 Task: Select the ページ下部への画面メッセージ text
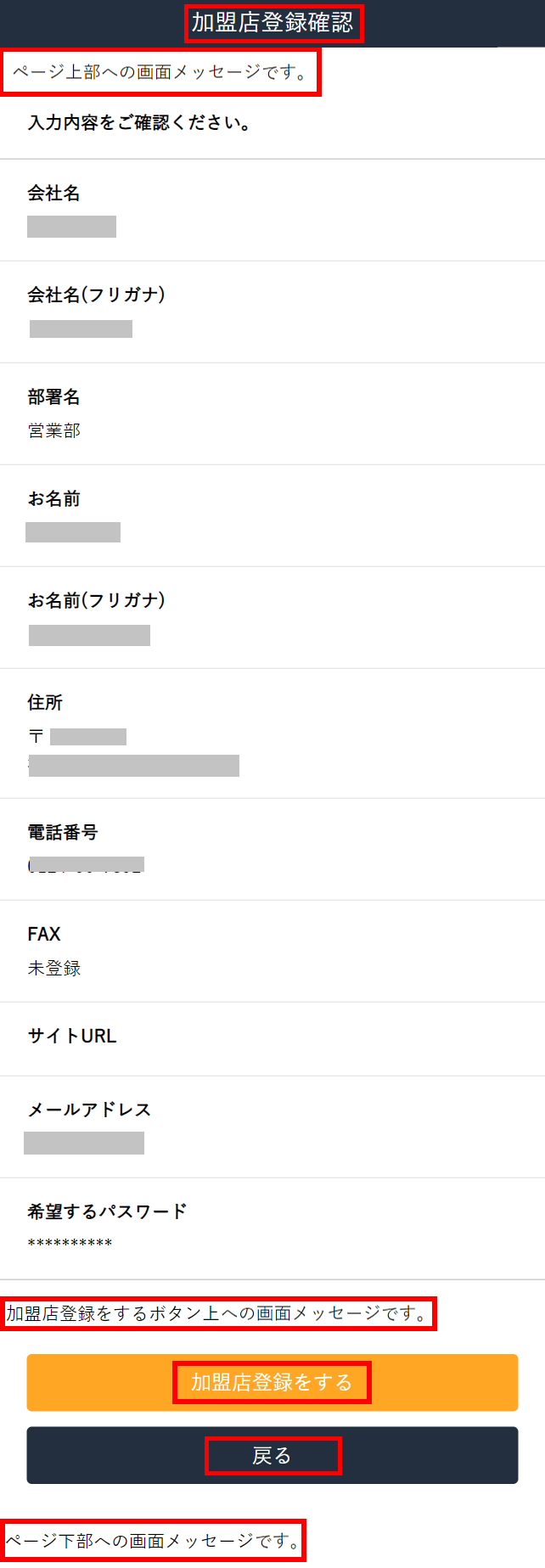153,1540
